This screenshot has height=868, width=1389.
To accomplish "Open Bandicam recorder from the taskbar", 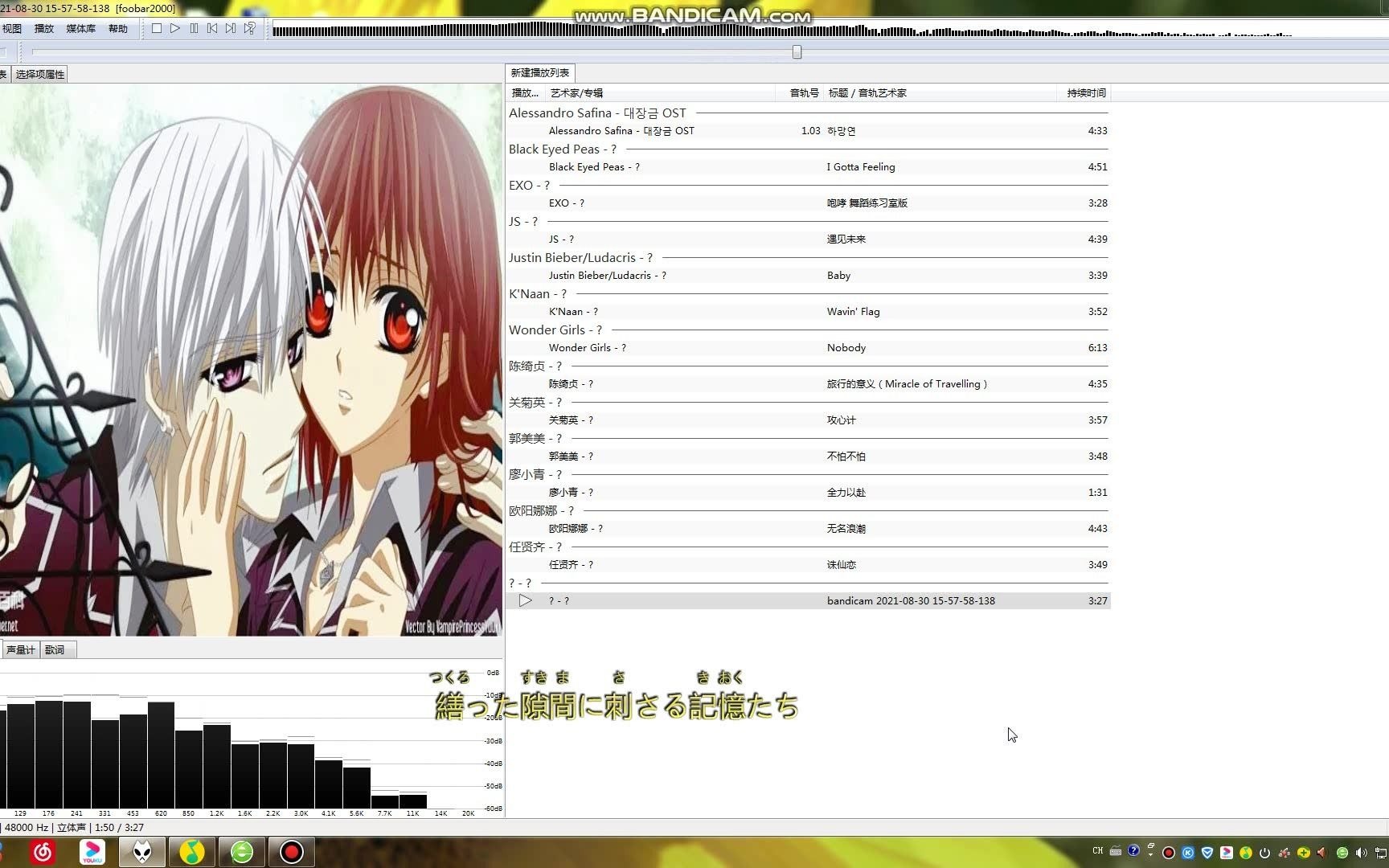I will [292, 852].
